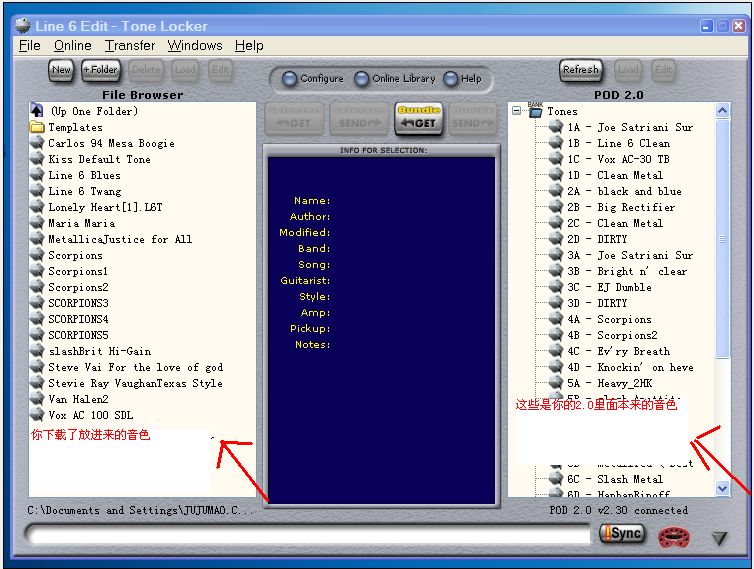Click the POD tone list scrollbar thumb
The height and width of the screenshot is (569, 754).
[x=722, y=239]
